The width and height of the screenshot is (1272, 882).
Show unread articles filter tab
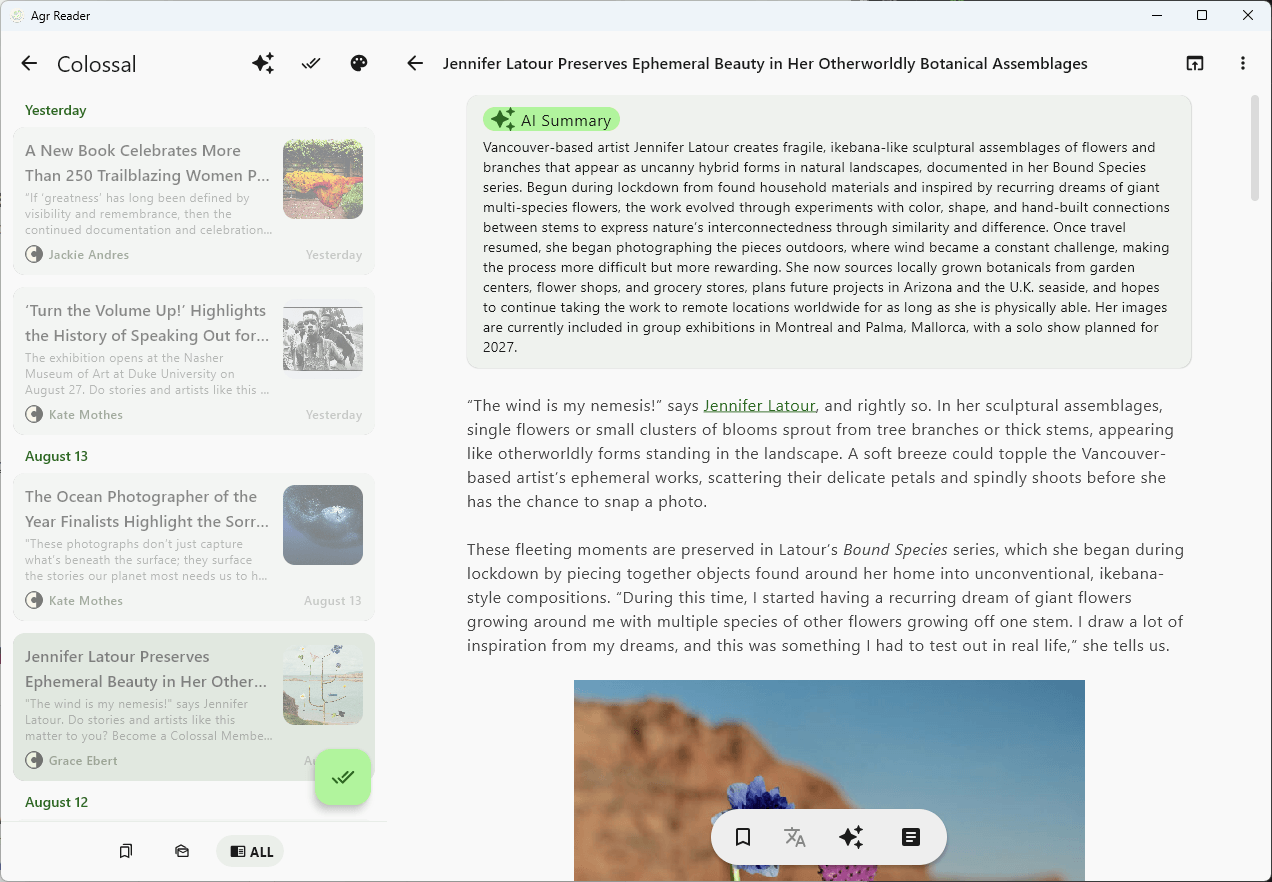(x=182, y=851)
